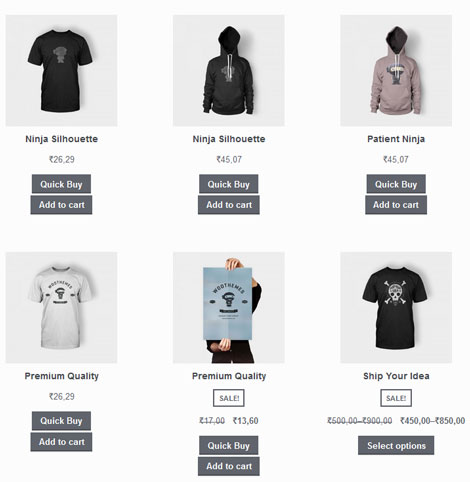Open the black Ninja Silhouette hoodie image
This screenshot has height=482, width=470.
229,70
